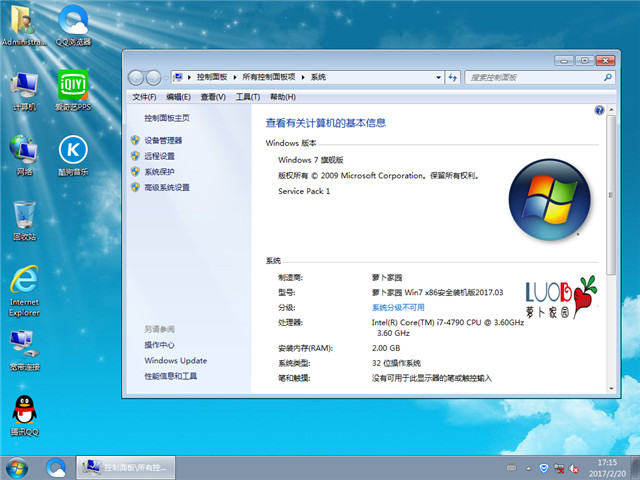640x480 pixels.
Task: Open QQ browser pinned on the taskbar
Action: coord(56,468)
